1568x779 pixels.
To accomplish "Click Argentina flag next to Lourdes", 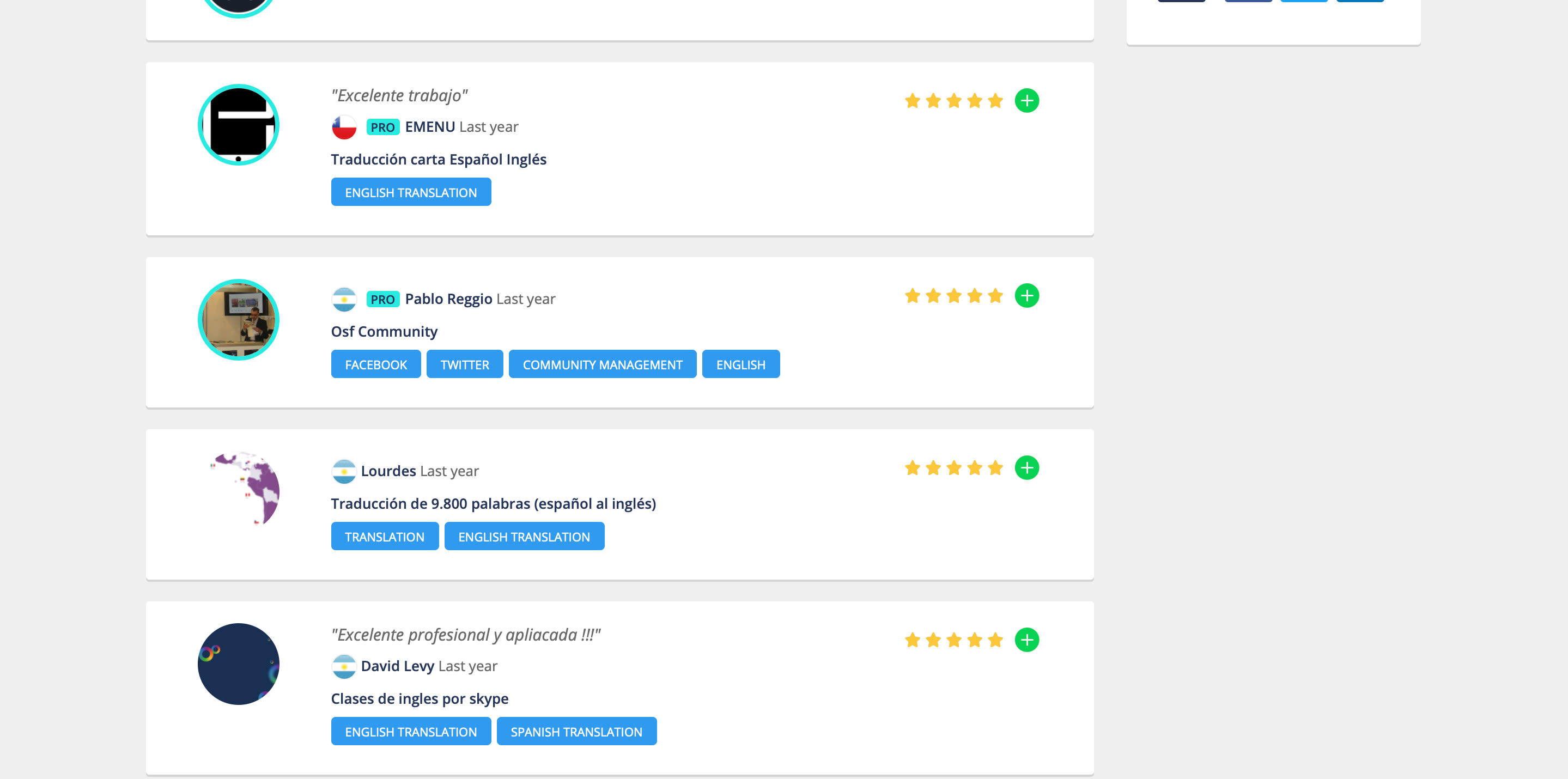I will tap(344, 472).
